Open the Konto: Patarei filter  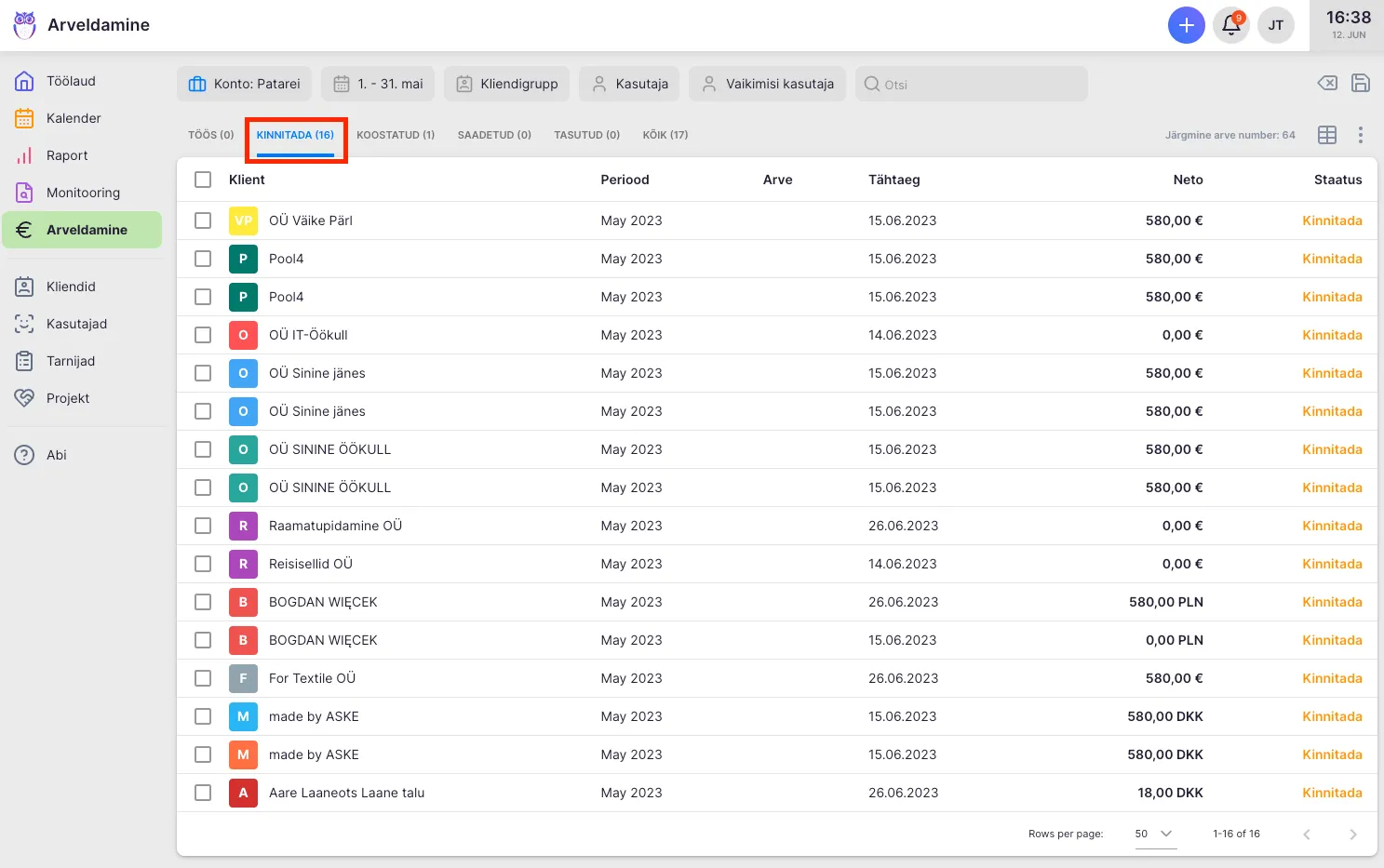click(244, 84)
